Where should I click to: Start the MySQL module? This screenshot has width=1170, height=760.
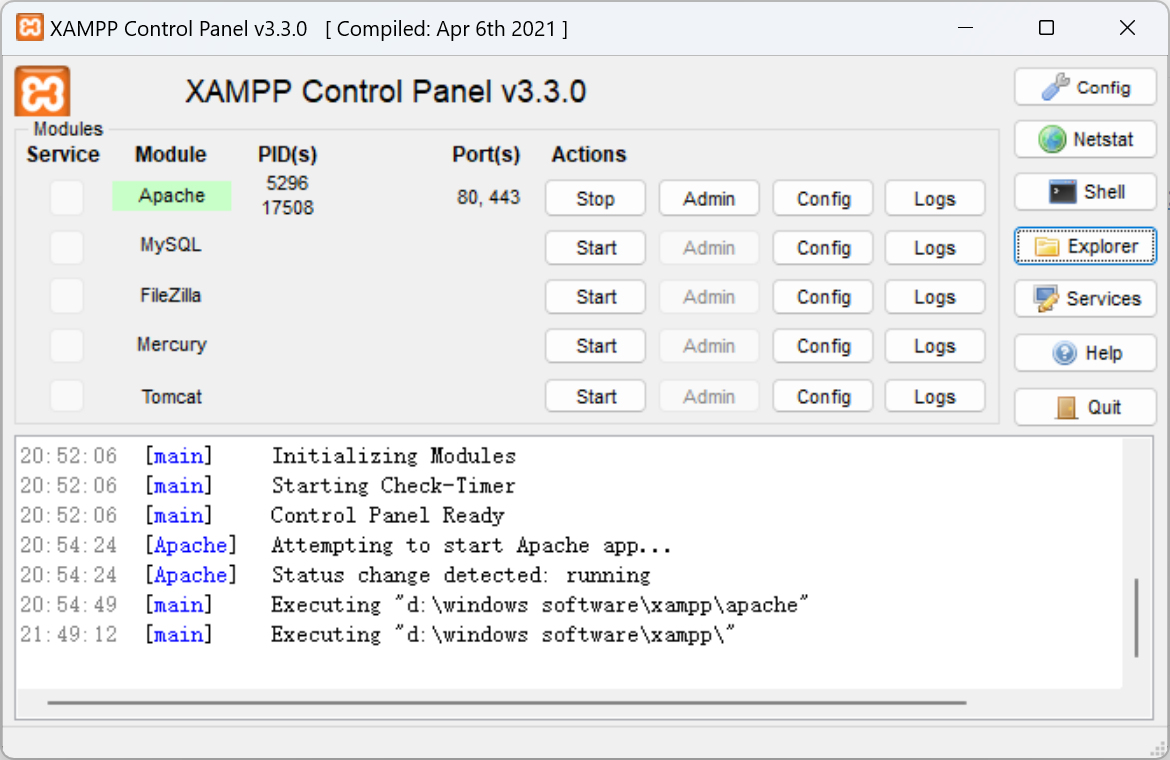(x=595, y=248)
